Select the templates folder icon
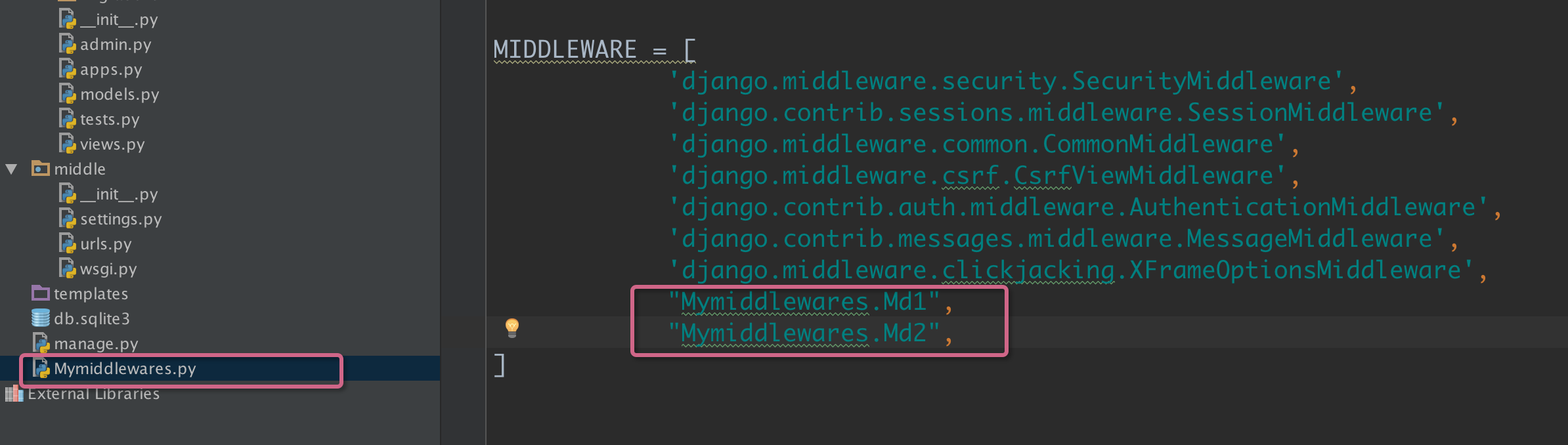 tap(41, 293)
